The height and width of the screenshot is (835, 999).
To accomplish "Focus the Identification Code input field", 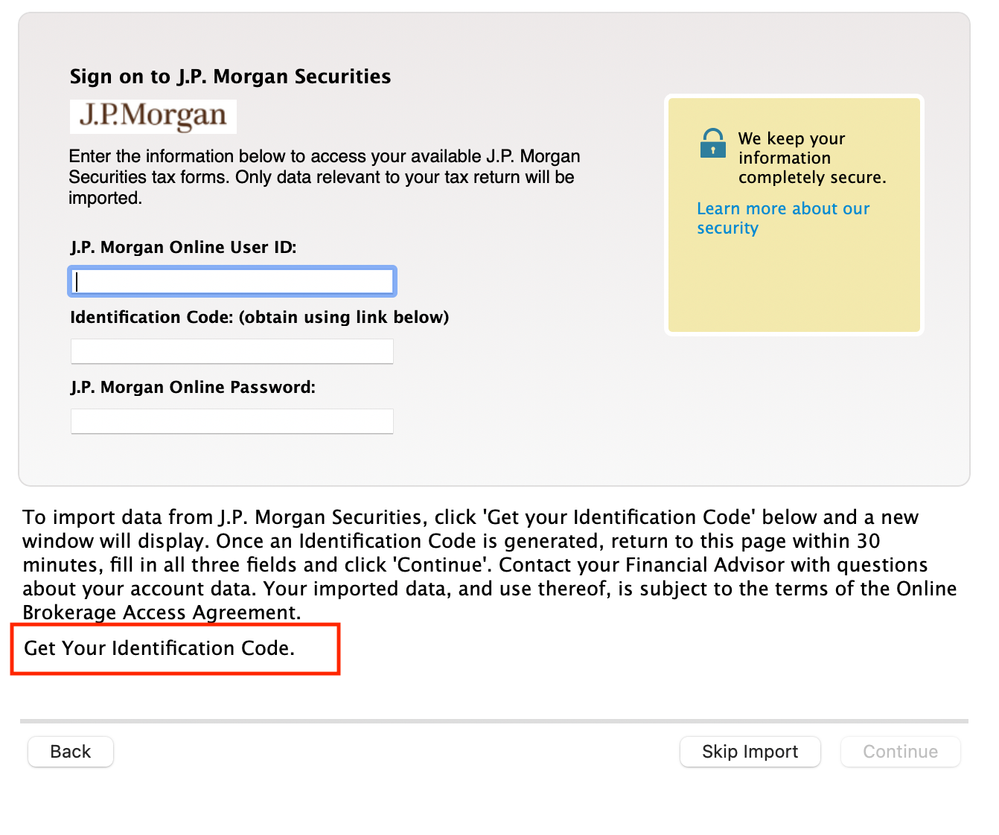I will [232, 351].
